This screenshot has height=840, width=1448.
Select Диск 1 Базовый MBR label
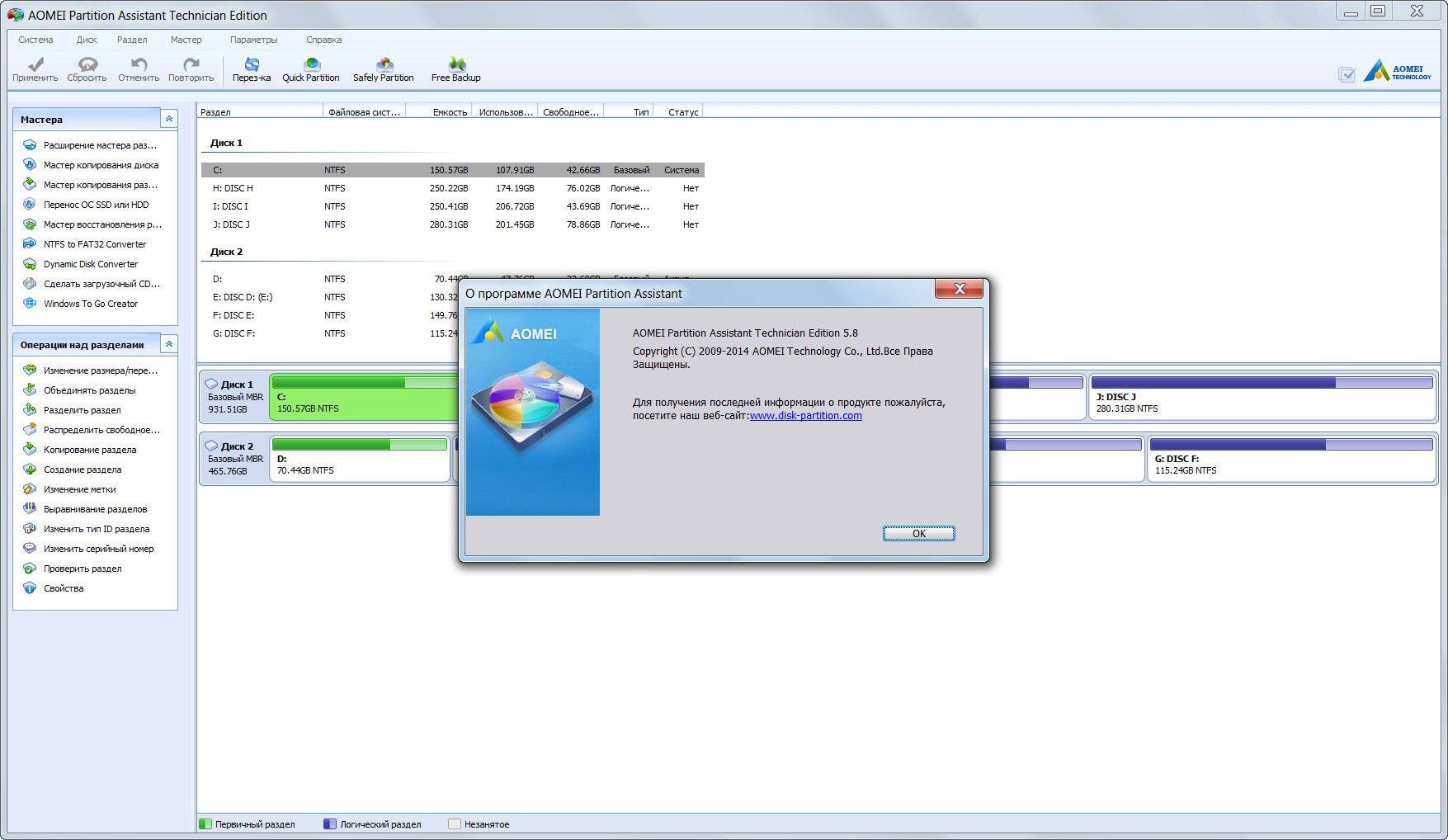point(234,397)
